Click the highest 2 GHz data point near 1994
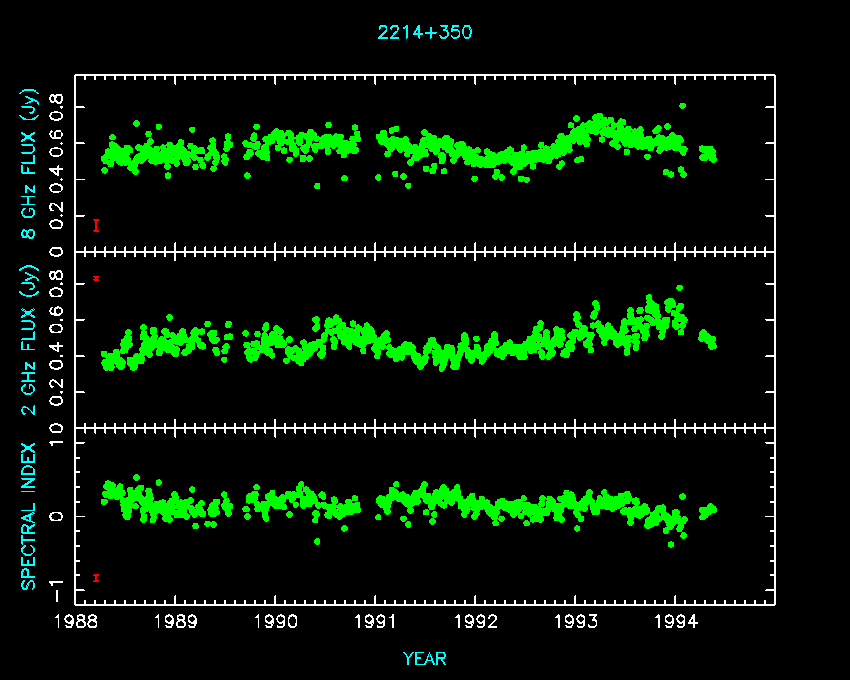 pos(679,288)
